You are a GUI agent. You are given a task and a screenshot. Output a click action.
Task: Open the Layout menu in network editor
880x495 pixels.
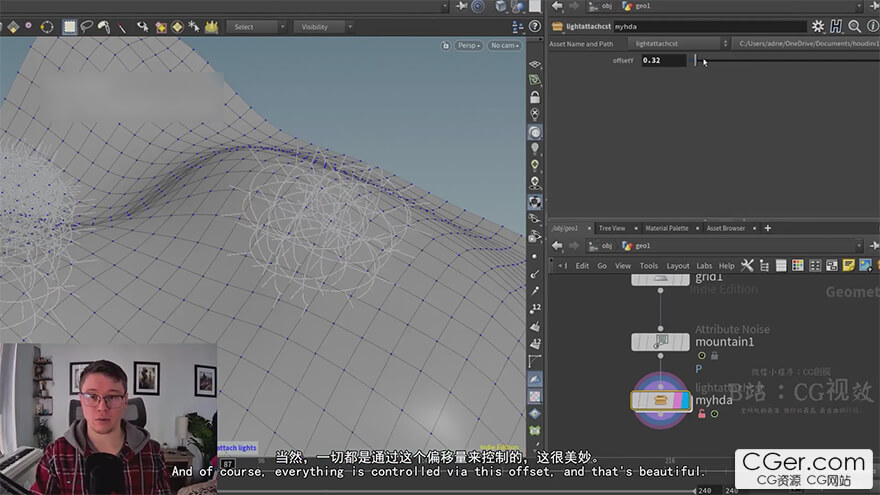click(677, 266)
